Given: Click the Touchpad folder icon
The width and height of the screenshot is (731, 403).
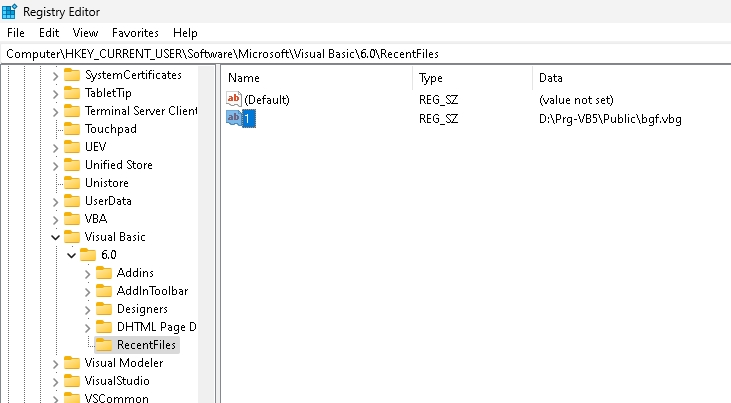Looking at the screenshot, I should click(72, 129).
